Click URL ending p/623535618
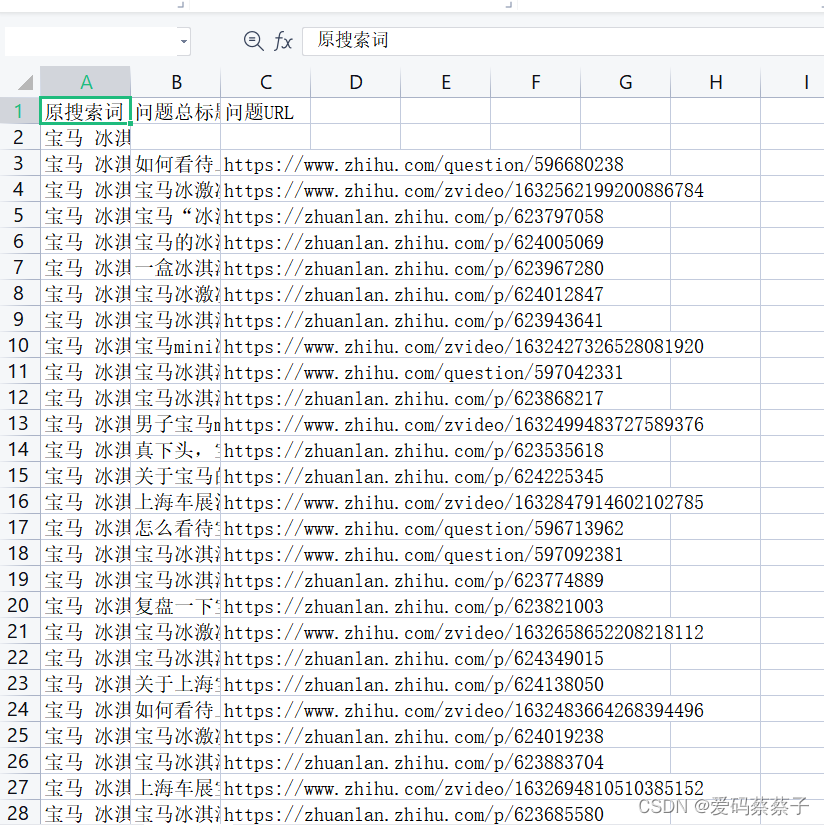Screen dimensions: 824x825 point(414,450)
